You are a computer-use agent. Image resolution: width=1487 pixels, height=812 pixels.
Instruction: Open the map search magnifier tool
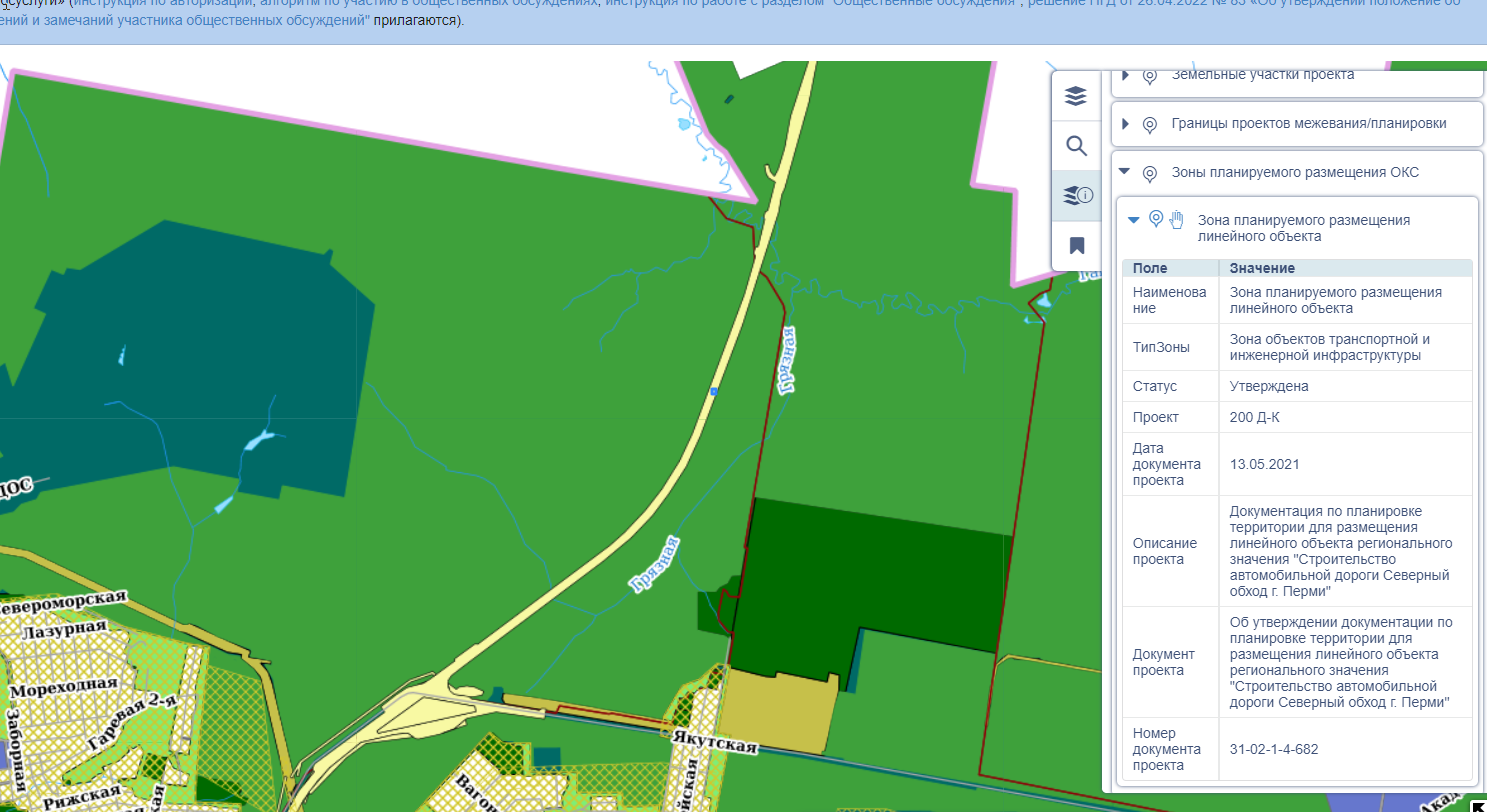click(x=1076, y=146)
